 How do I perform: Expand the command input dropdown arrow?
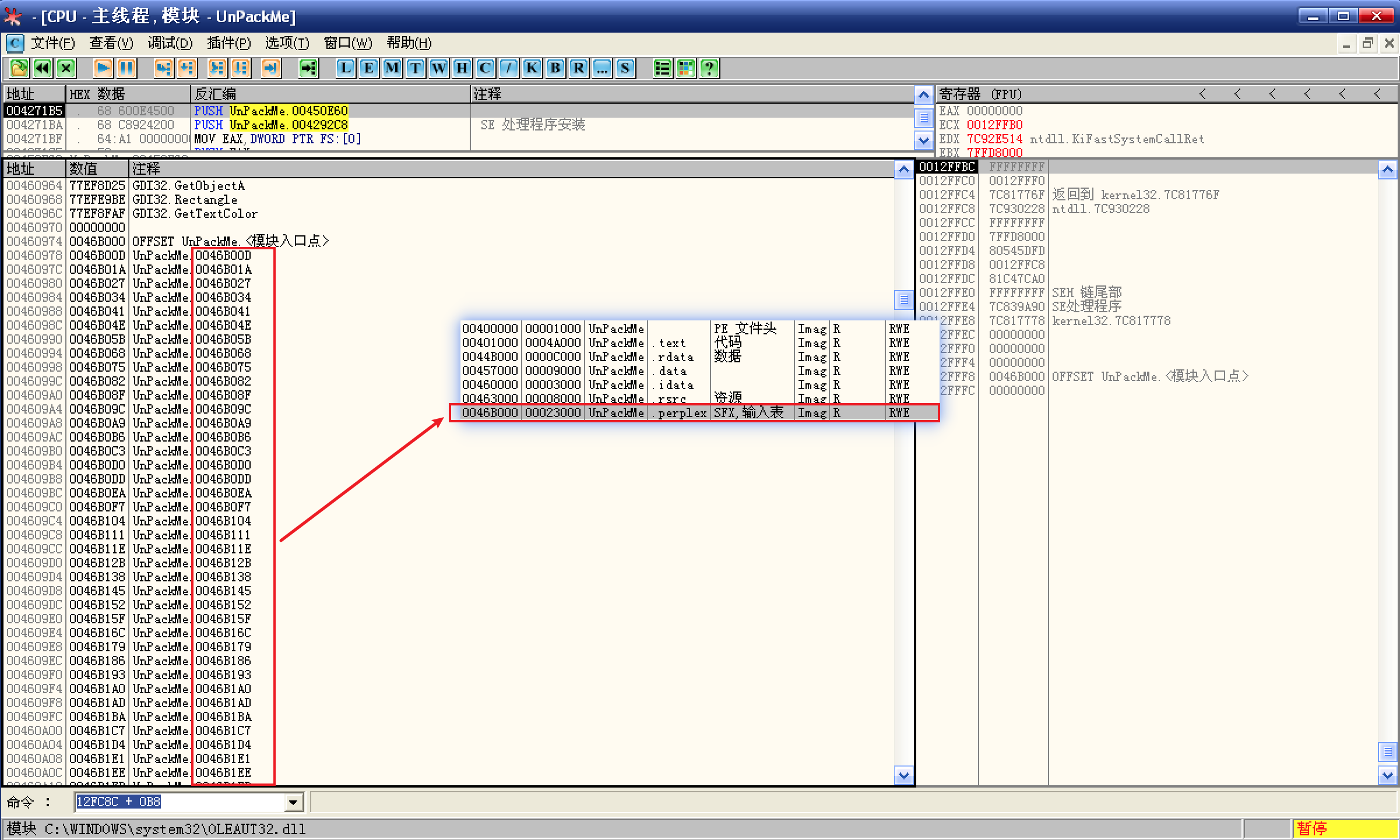pos(293,802)
